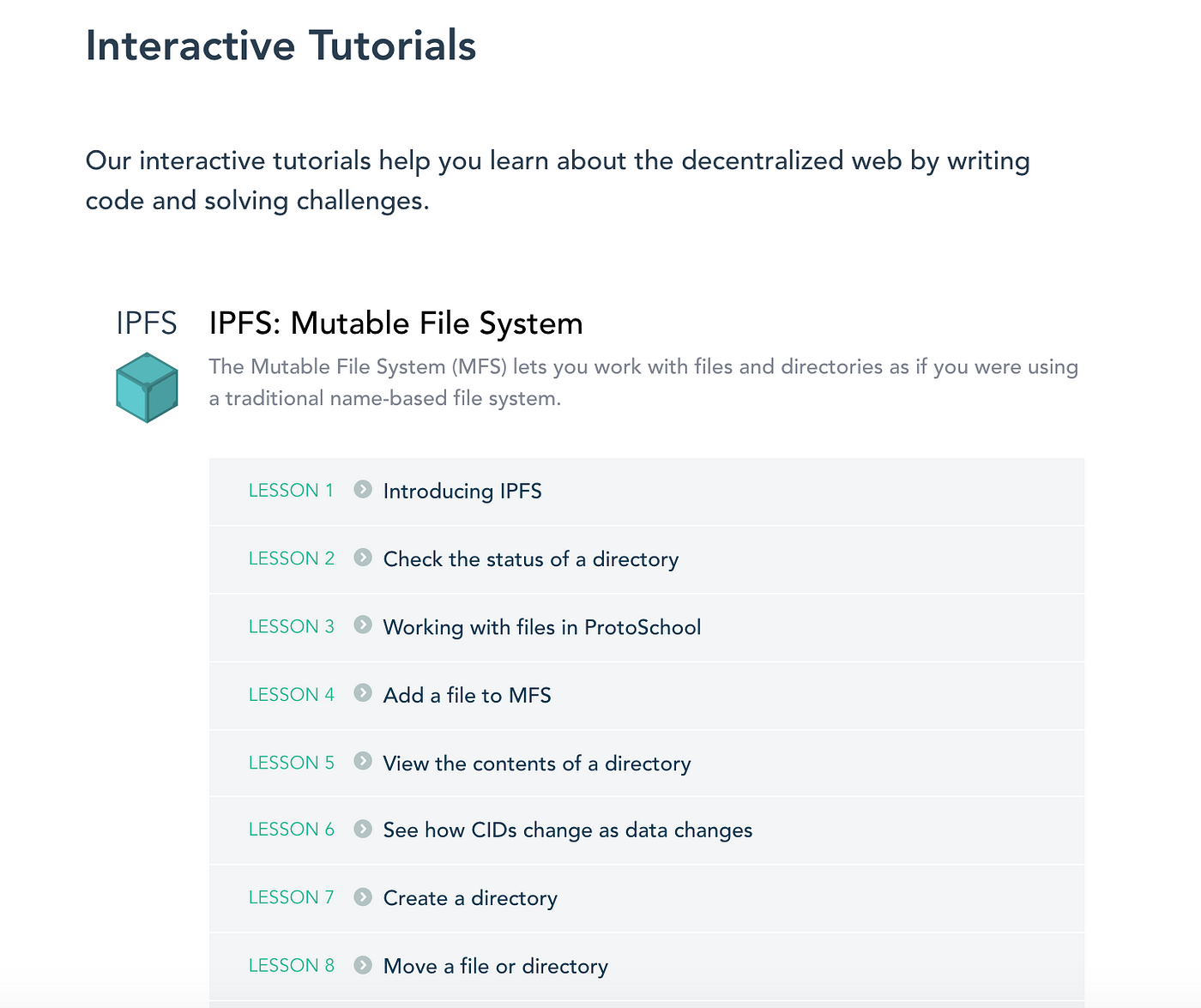Click the LESSON 8 label
Image resolution: width=1201 pixels, height=1008 pixels.
pyautogui.click(x=292, y=965)
